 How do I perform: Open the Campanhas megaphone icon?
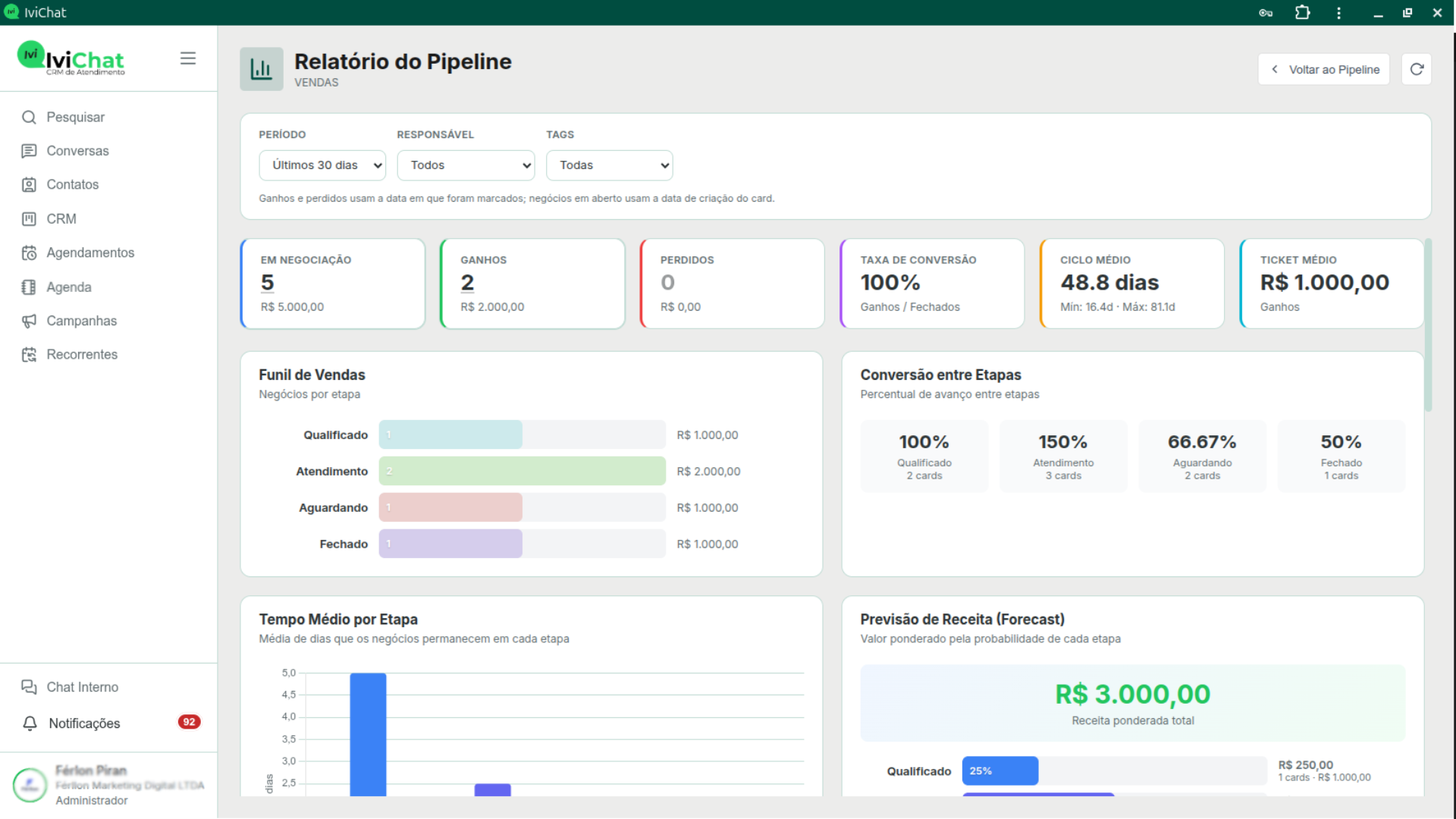[x=29, y=321]
